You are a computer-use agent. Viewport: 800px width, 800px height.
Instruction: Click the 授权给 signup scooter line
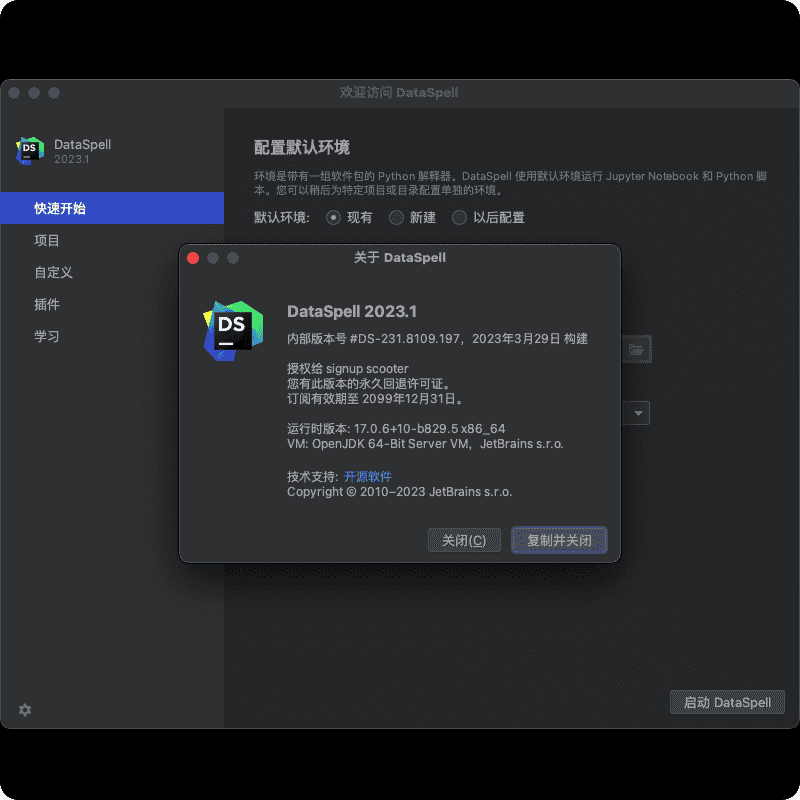pyautogui.click(x=347, y=368)
